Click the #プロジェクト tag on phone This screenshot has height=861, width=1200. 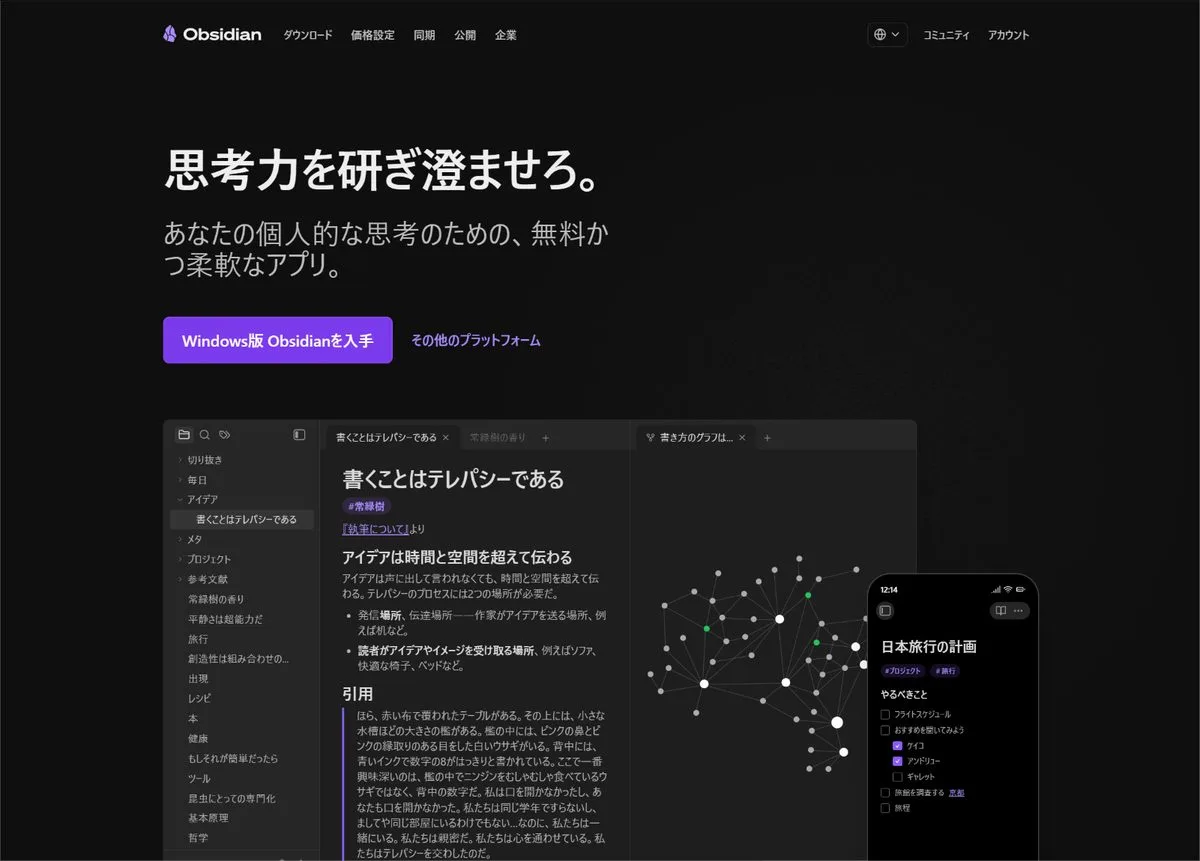(x=903, y=671)
